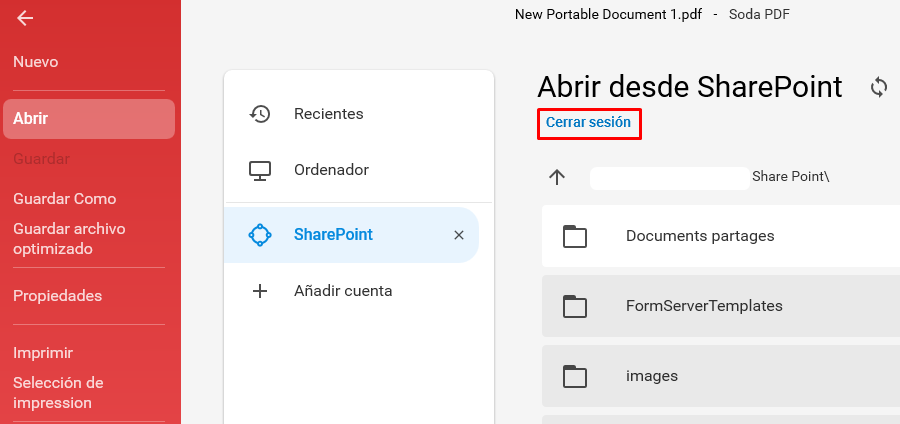Viewport: 900px width, 424px height.
Task: Choose Guardar Como menu item
Action: coord(65,199)
